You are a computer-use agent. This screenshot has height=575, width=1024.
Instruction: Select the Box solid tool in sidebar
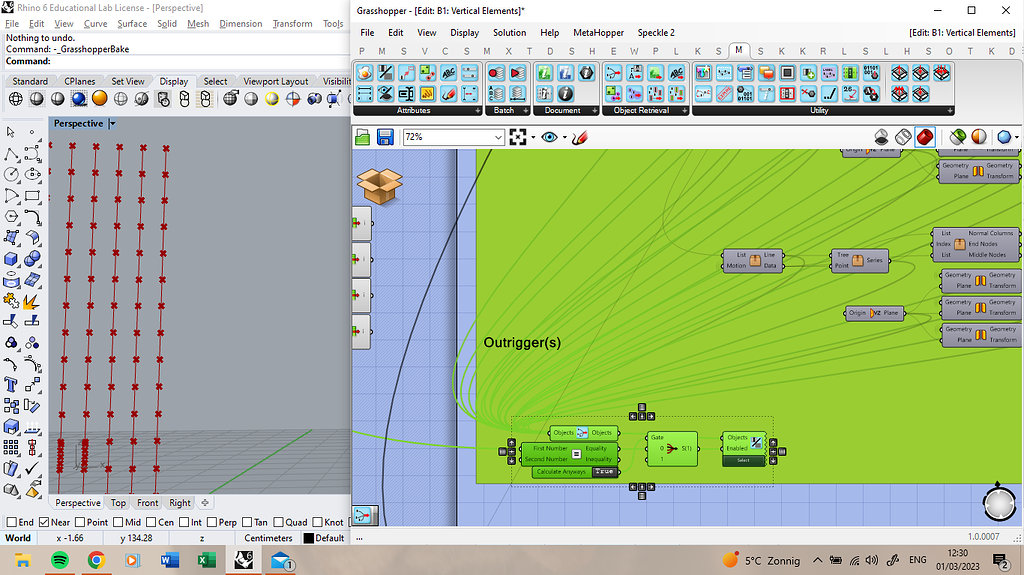[13, 258]
